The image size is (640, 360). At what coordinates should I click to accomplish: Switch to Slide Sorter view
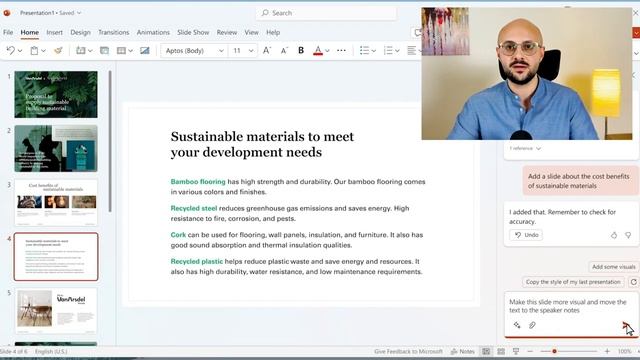click(x=501, y=351)
